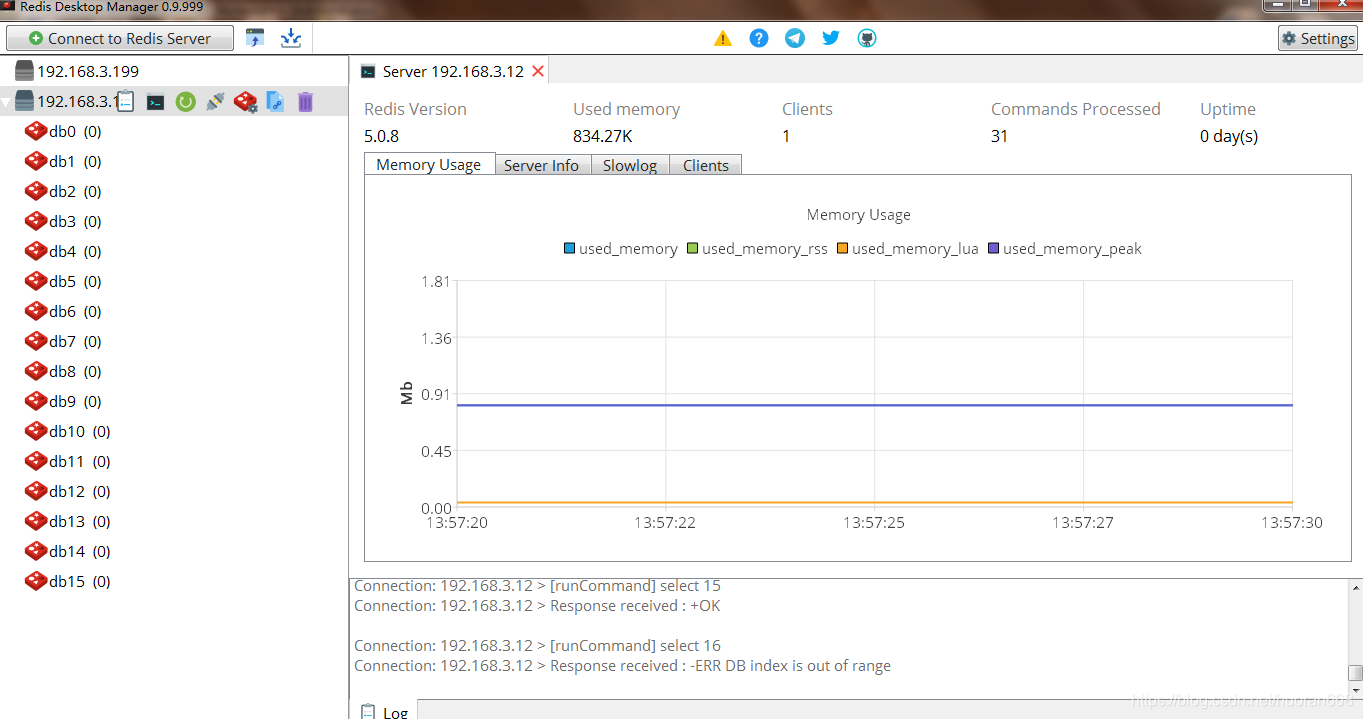Select the db0 database icon

click(x=36, y=131)
